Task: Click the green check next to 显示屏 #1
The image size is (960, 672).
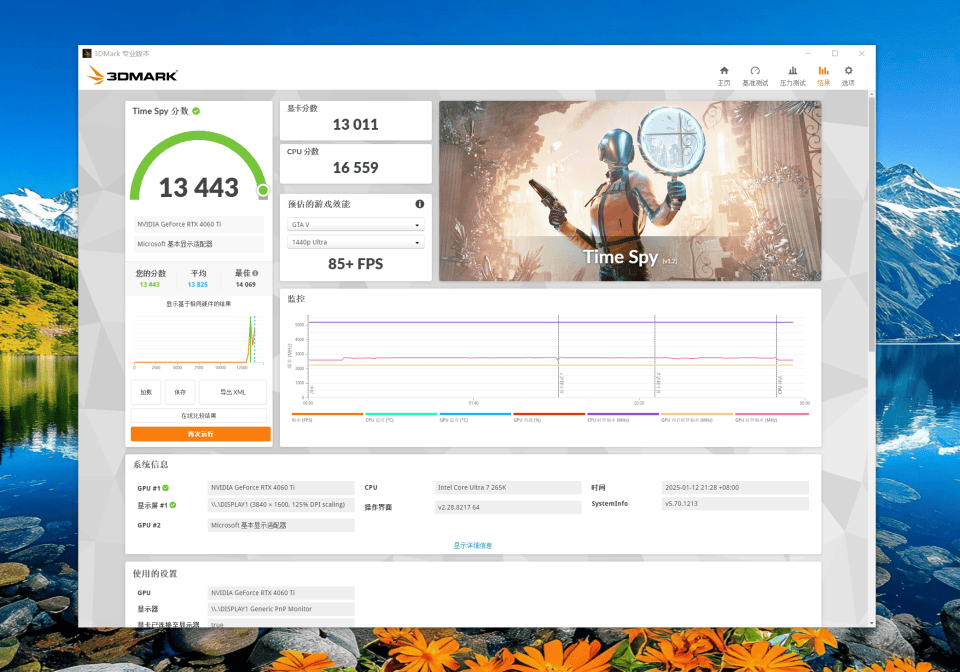Action: click(173, 505)
